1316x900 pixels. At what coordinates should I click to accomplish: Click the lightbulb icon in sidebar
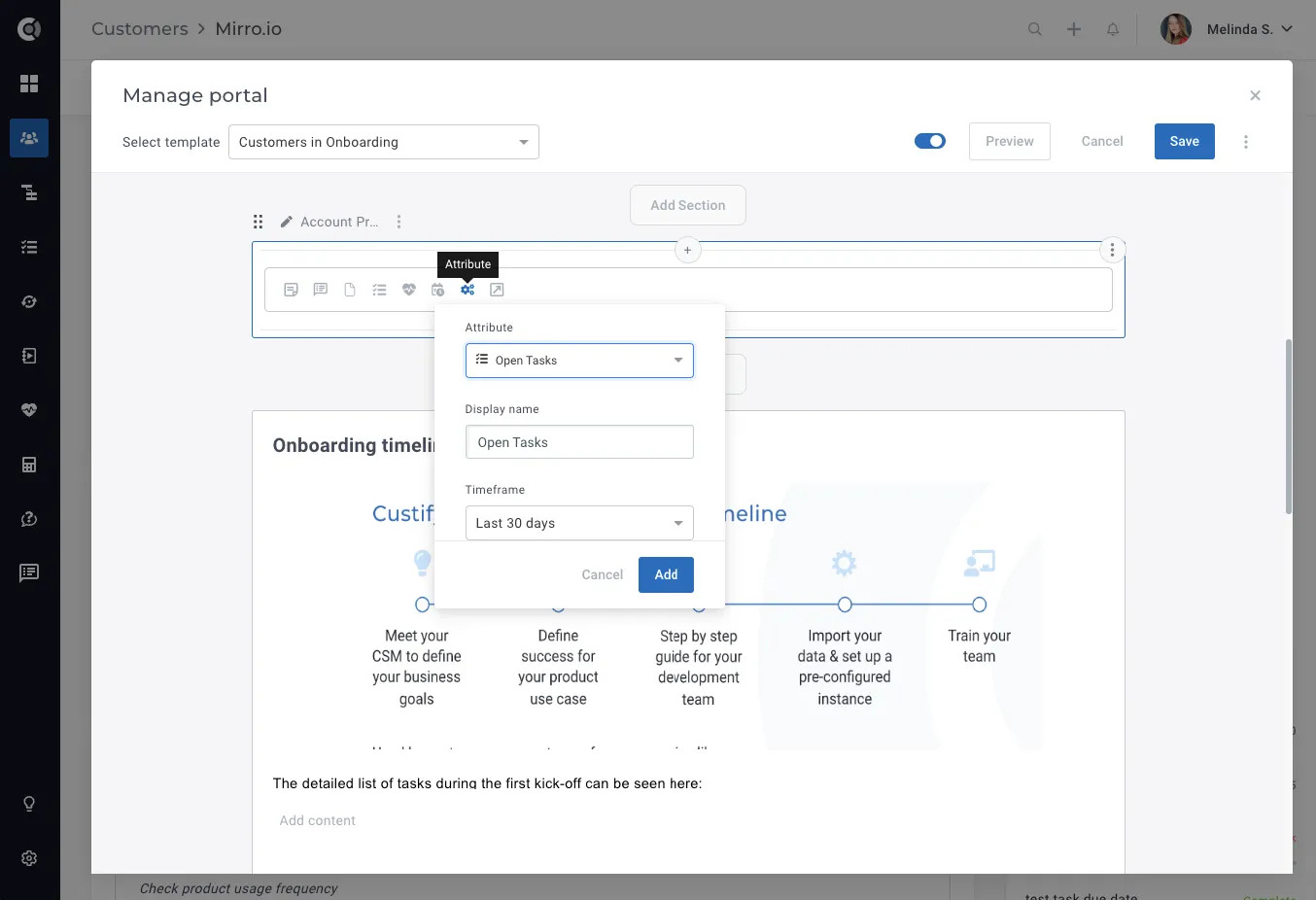pyautogui.click(x=29, y=804)
